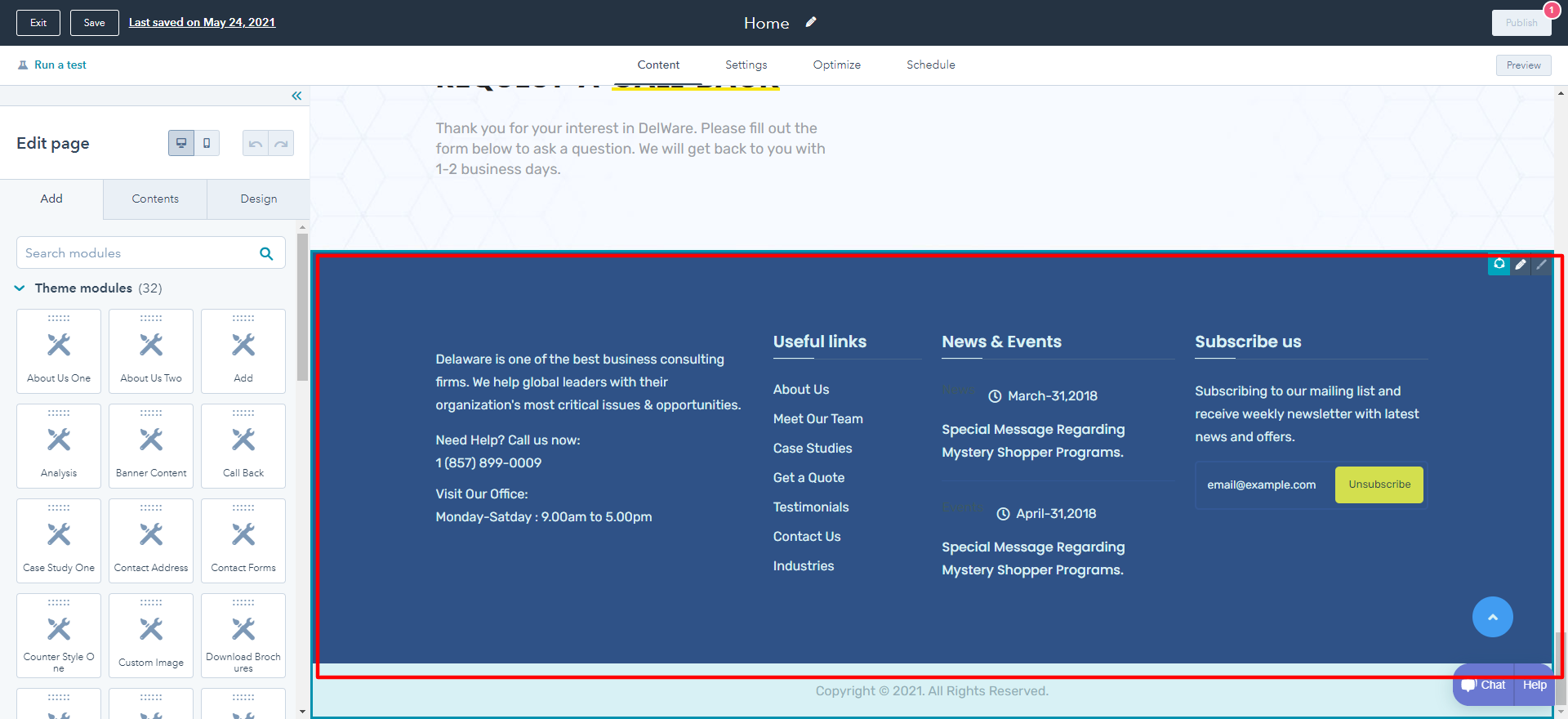Click the footer module edit pencil icon
The height and width of the screenshot is (719, 1568).
point(1520,265)
